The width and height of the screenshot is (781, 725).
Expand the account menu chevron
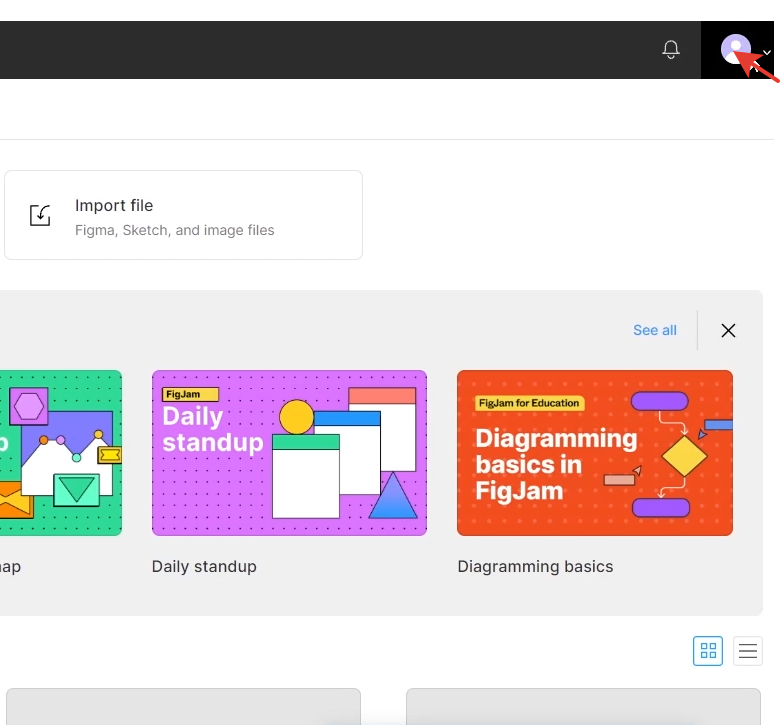(x=767, y=52)
